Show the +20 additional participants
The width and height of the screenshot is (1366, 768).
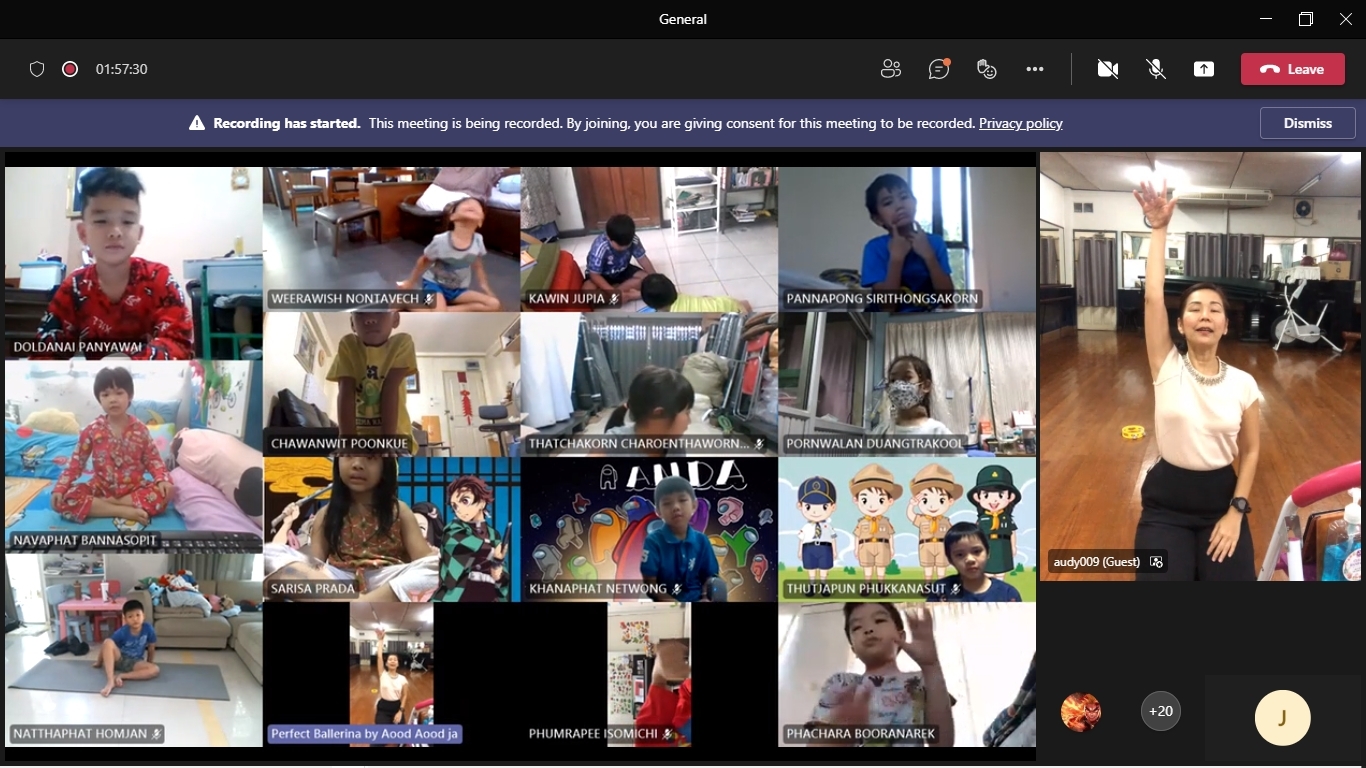1160,711
